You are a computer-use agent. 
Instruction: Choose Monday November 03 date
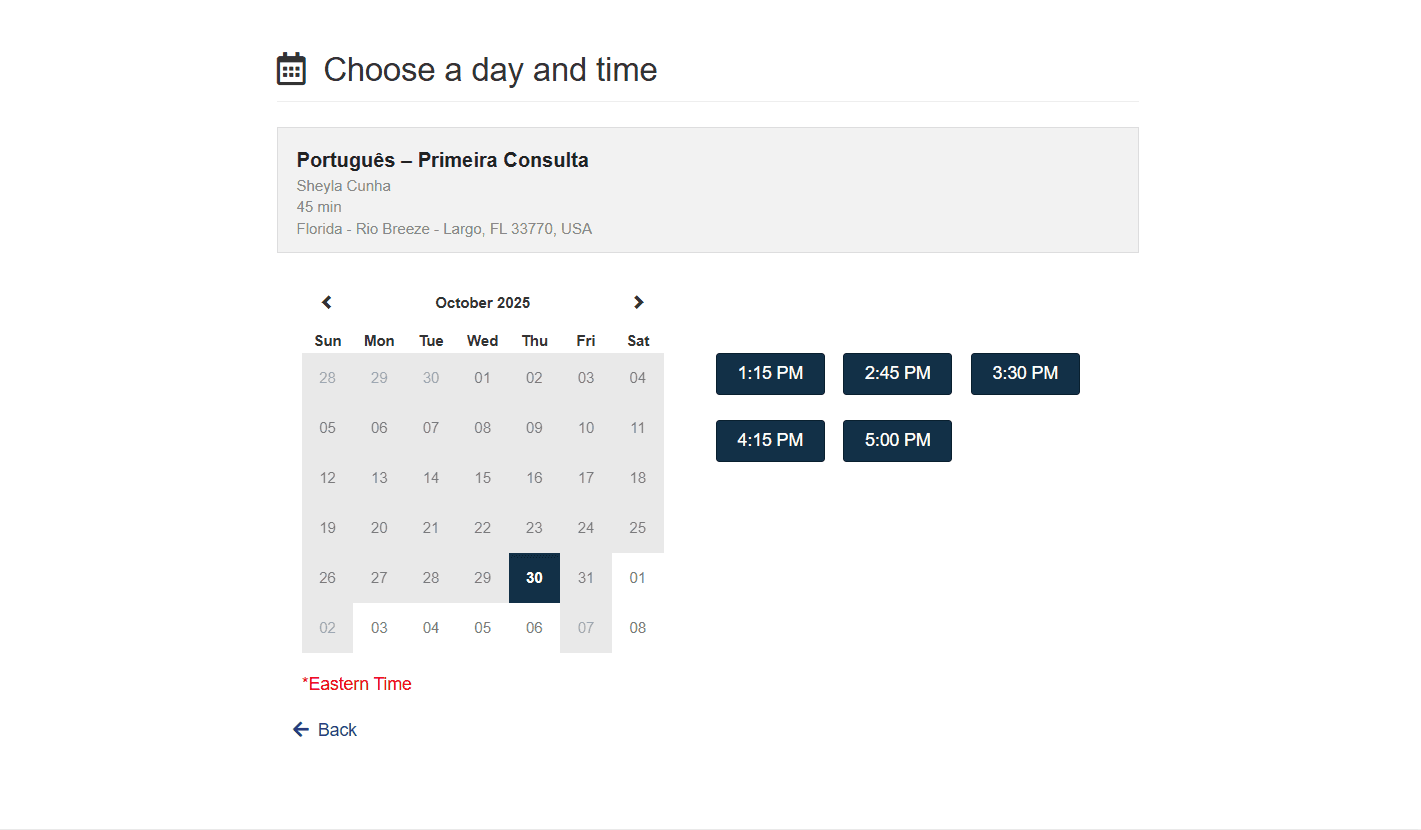pos(379,628)
